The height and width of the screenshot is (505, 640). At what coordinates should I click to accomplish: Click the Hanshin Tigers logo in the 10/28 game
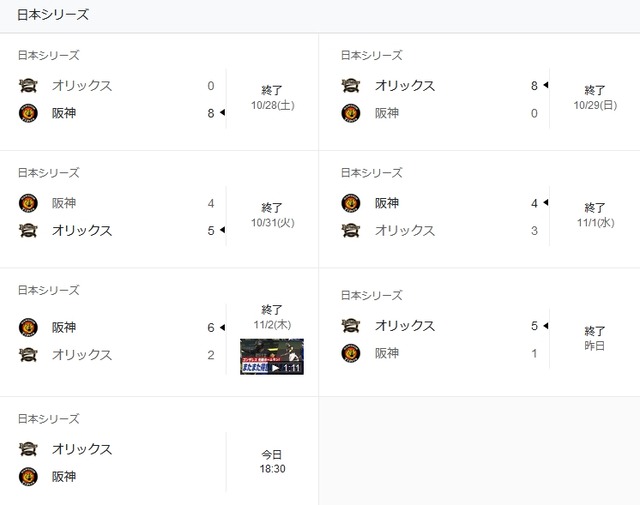click(x=28, y=113)
